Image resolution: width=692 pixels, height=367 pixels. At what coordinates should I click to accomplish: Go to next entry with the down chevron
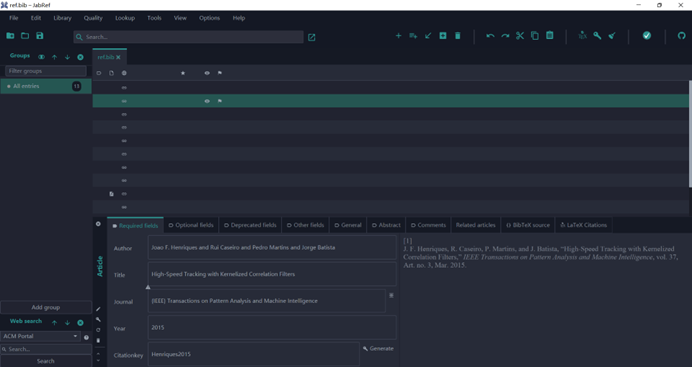98,360
